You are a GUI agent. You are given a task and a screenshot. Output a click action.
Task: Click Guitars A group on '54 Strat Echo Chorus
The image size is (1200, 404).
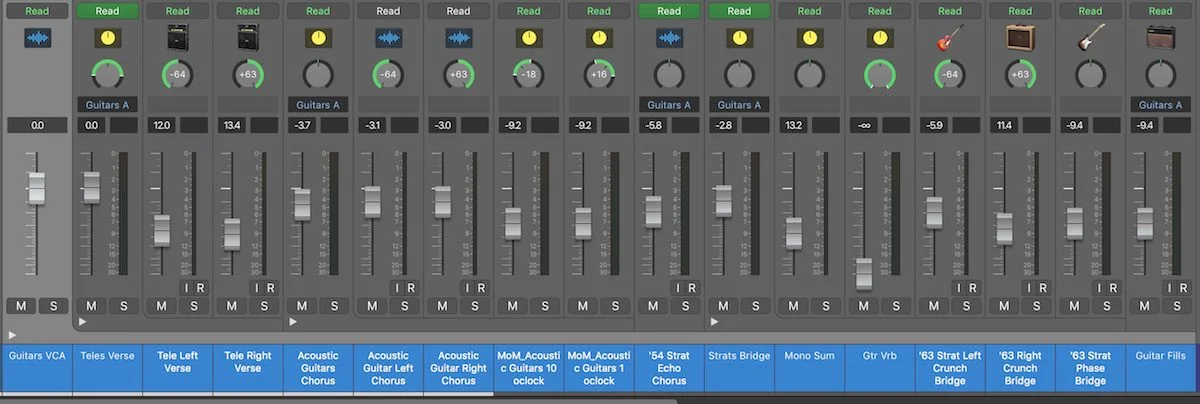tap(669, 104)
